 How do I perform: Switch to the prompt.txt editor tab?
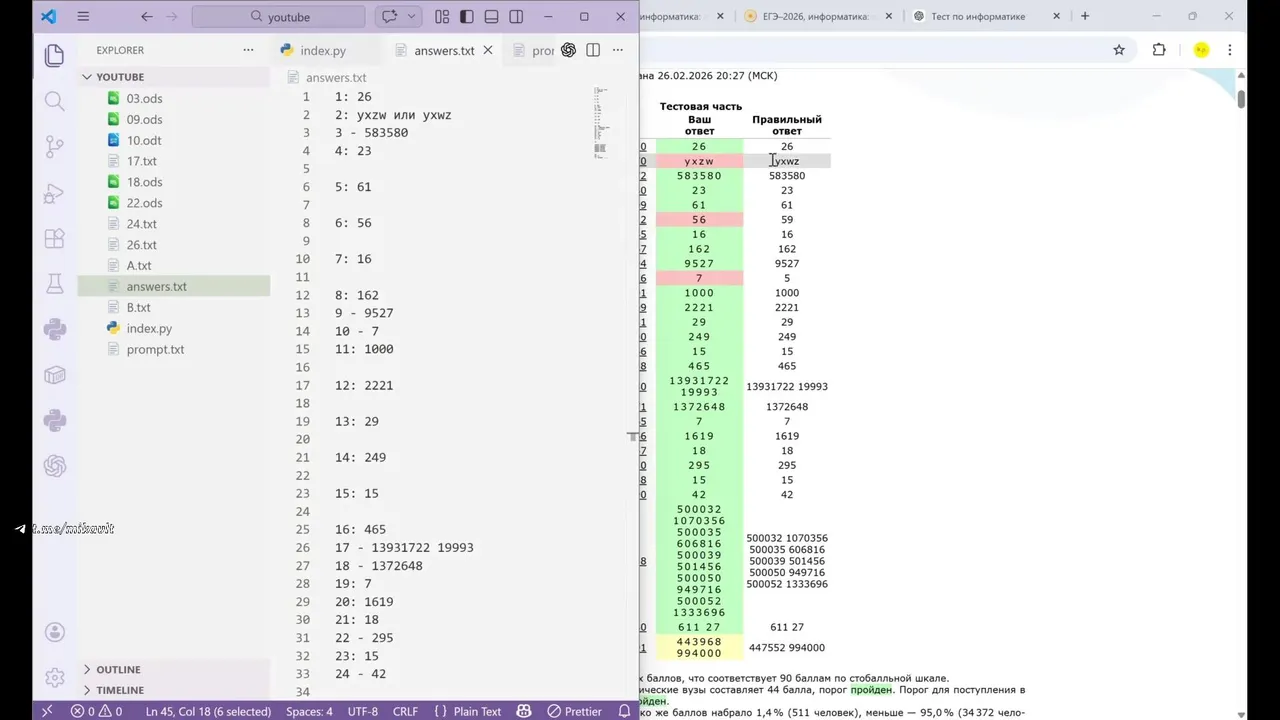[x=532, y=50]
